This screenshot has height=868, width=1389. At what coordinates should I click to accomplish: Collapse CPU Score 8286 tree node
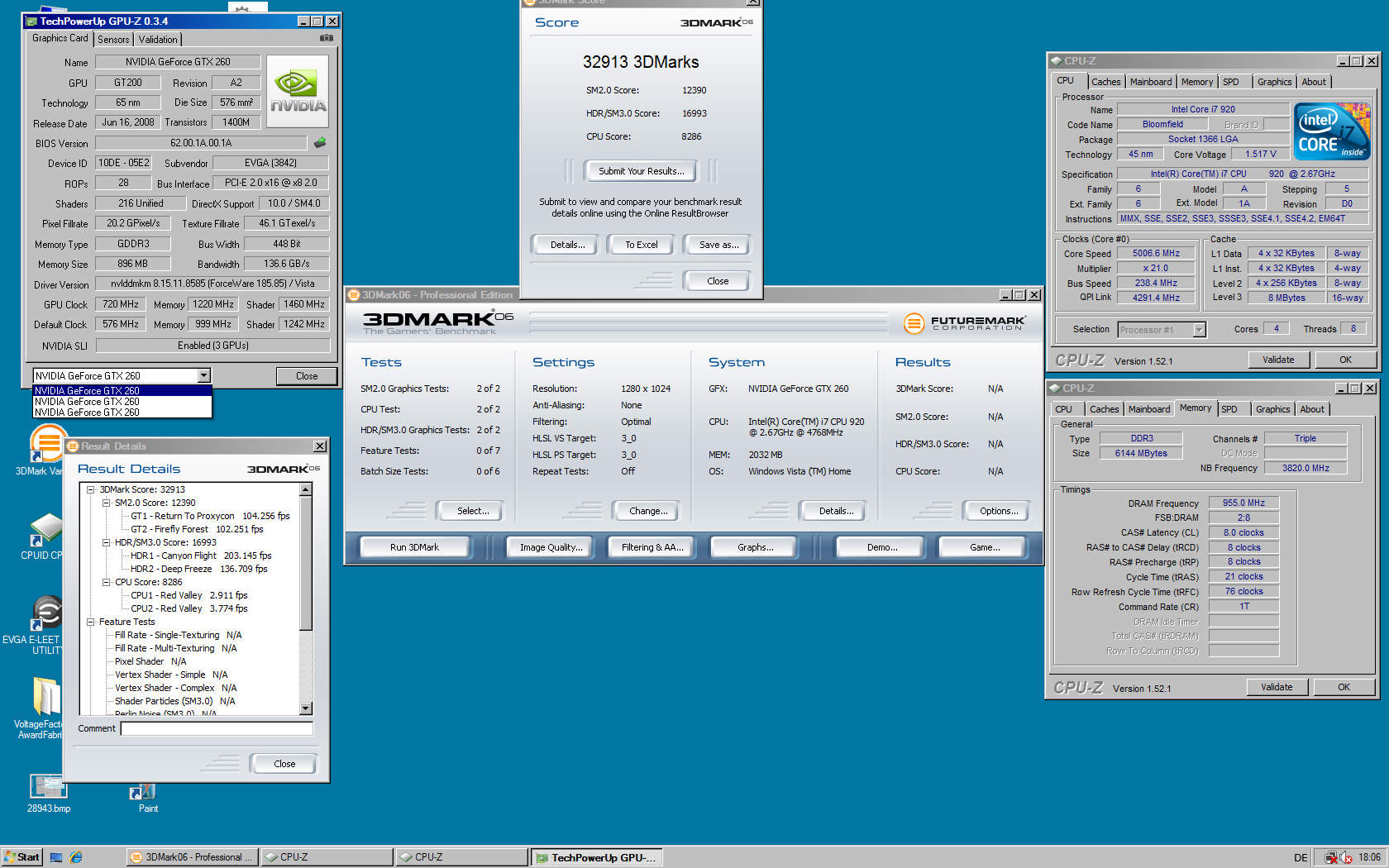[x=106, y=582]
